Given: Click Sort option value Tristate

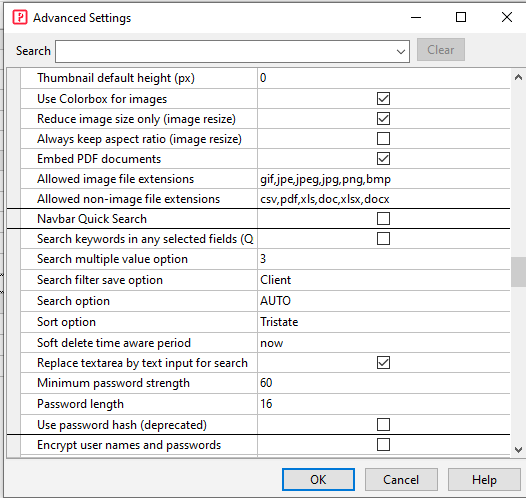Looking at the screenshot, I should pos(279,322).
